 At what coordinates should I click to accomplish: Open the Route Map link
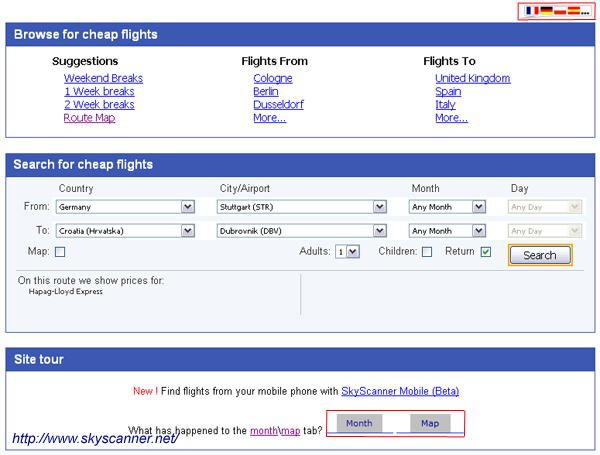(89, 118)
